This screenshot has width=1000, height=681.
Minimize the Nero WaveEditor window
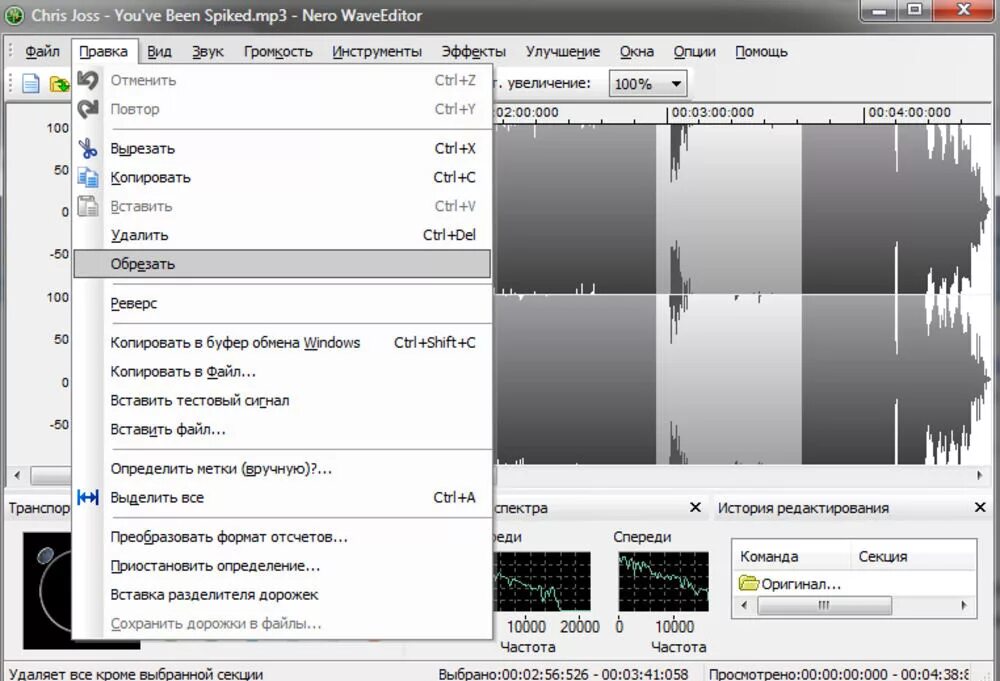879,11
